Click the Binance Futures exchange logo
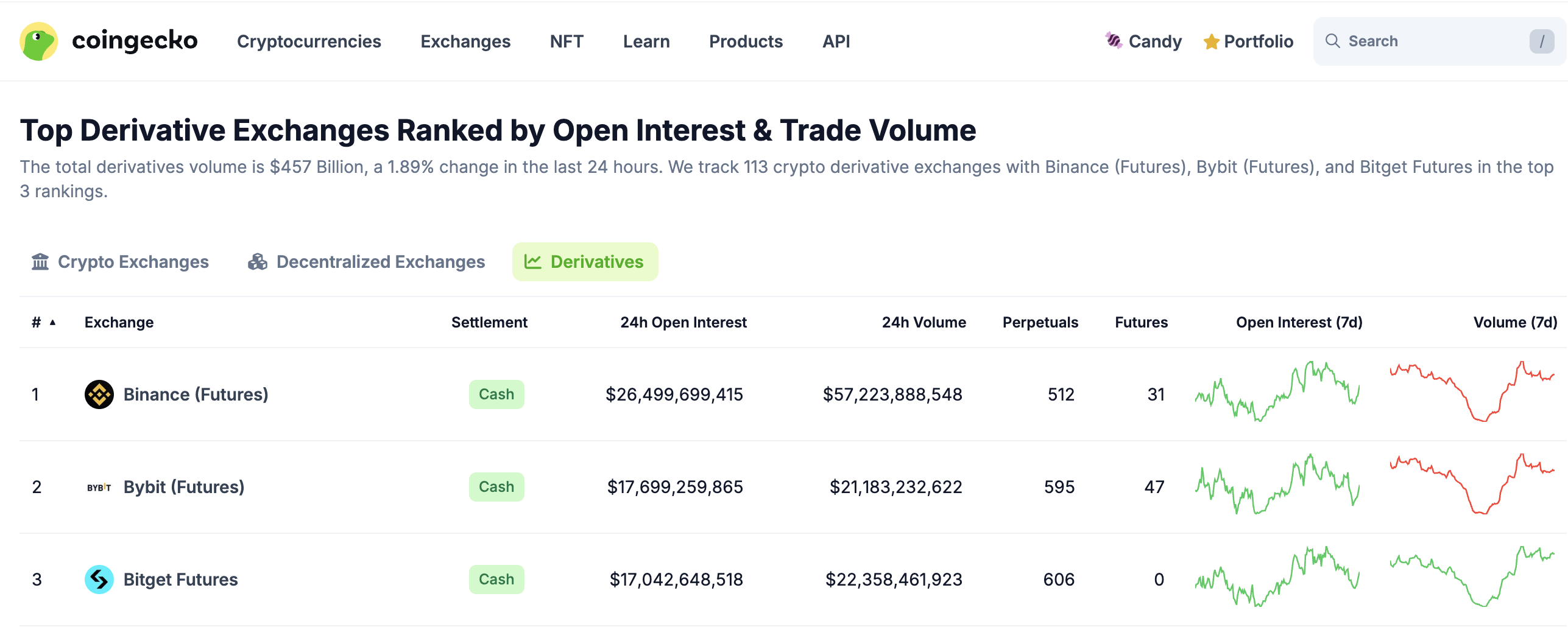Screen dimensions: 1568x627 point(99,394)
